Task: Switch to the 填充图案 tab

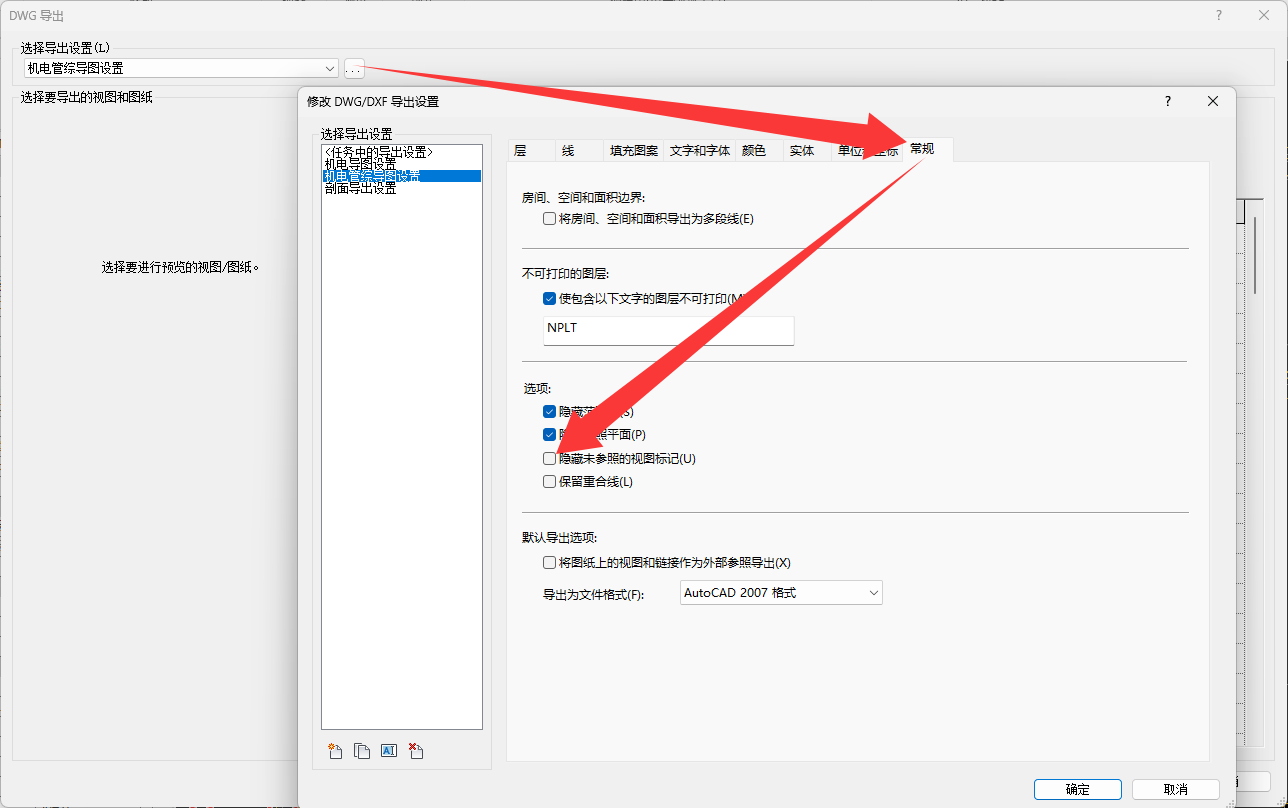Action: (x=634, y=150)
